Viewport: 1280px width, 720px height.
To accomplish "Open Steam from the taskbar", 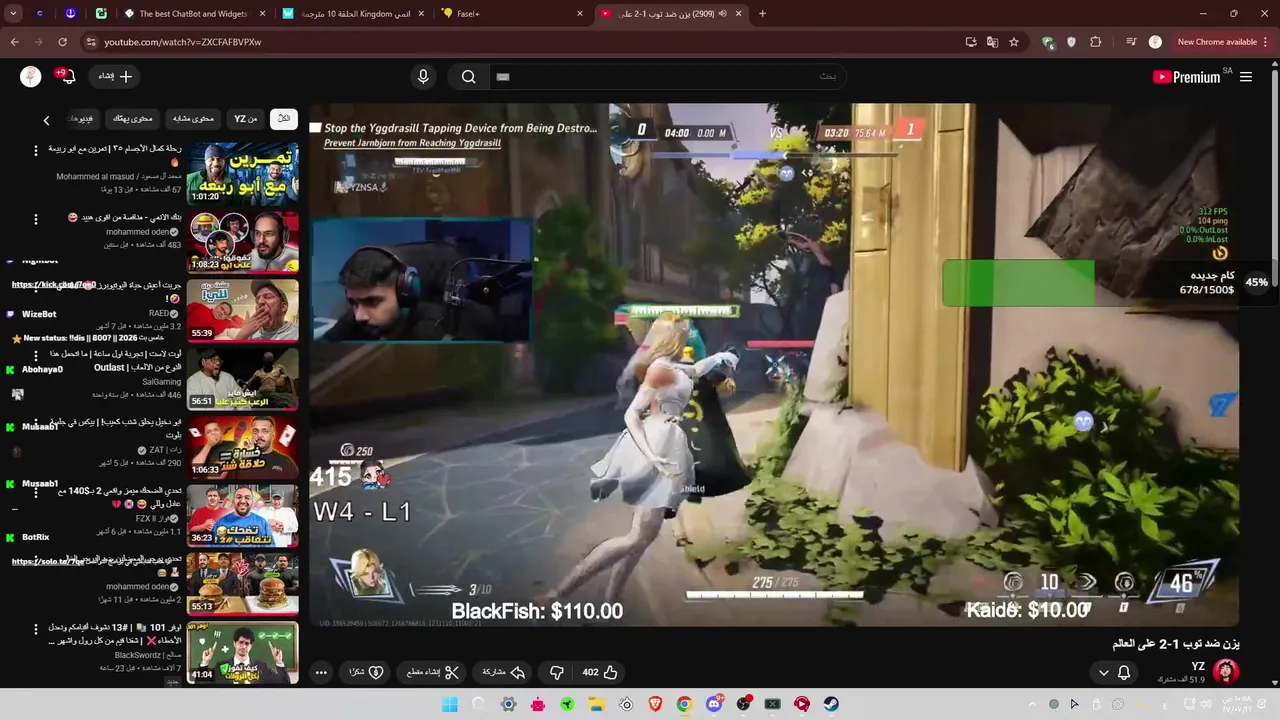I will (831, 704).
